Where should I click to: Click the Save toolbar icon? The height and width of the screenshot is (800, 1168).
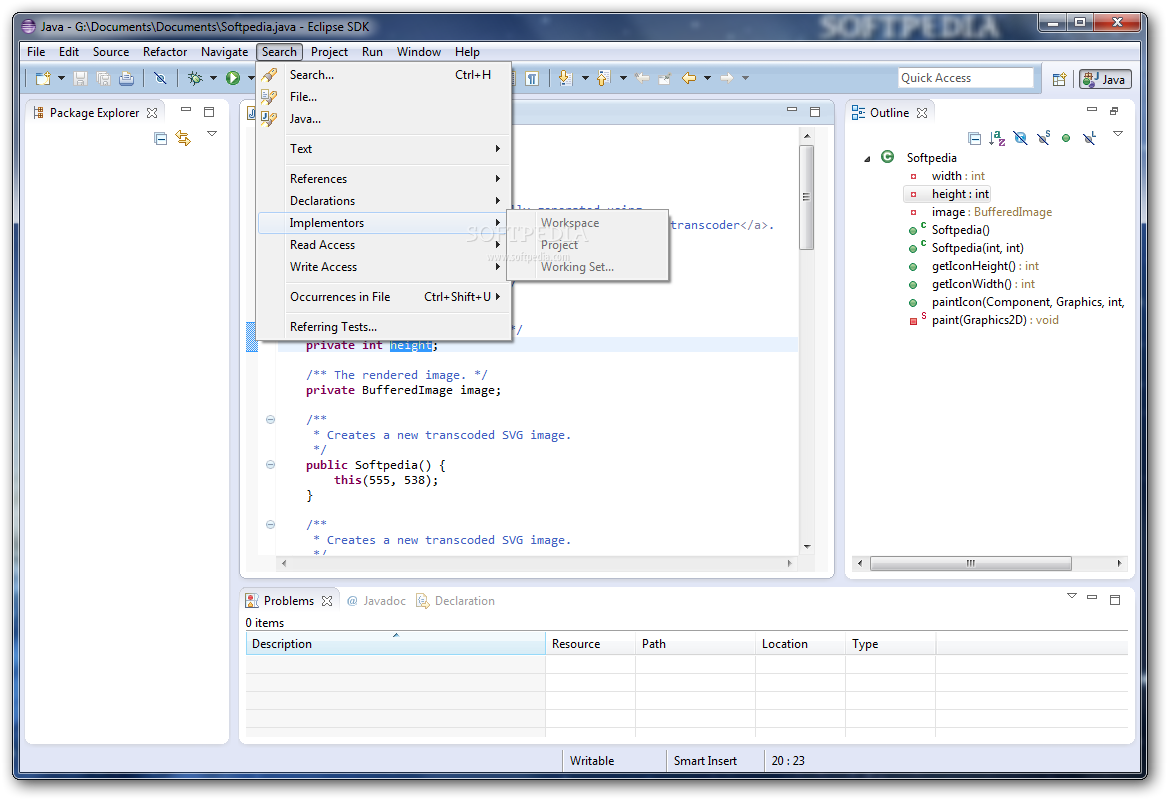click(80, 78)
